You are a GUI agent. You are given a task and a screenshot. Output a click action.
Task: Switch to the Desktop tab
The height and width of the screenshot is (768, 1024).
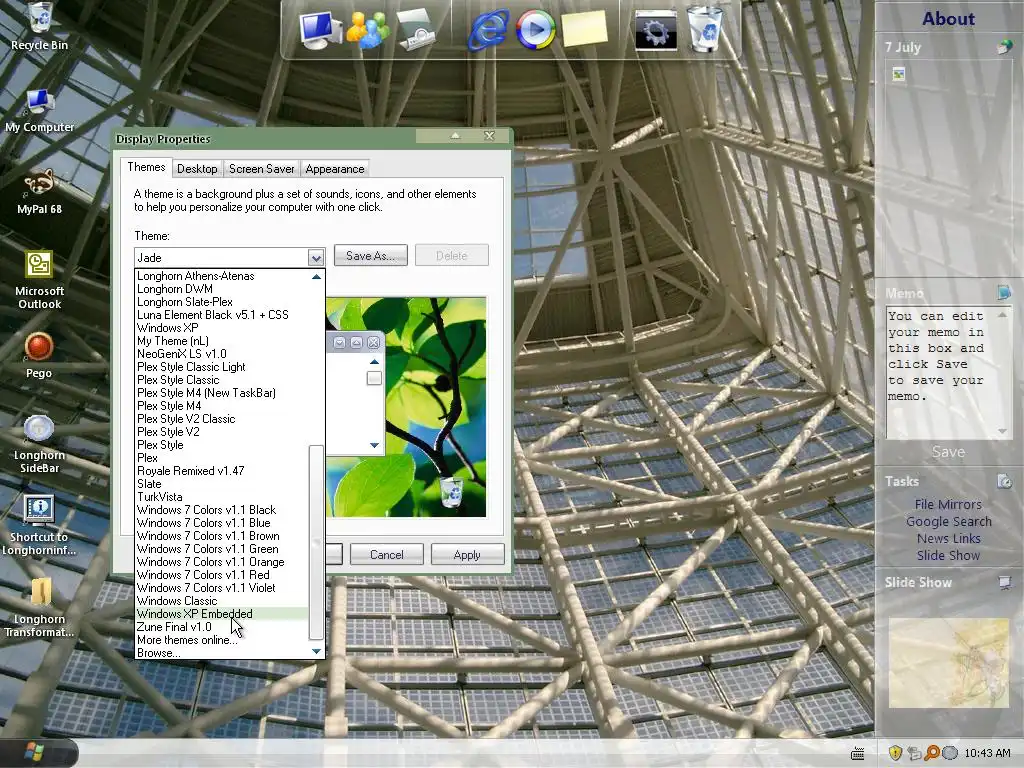click(x=197, y=168)
